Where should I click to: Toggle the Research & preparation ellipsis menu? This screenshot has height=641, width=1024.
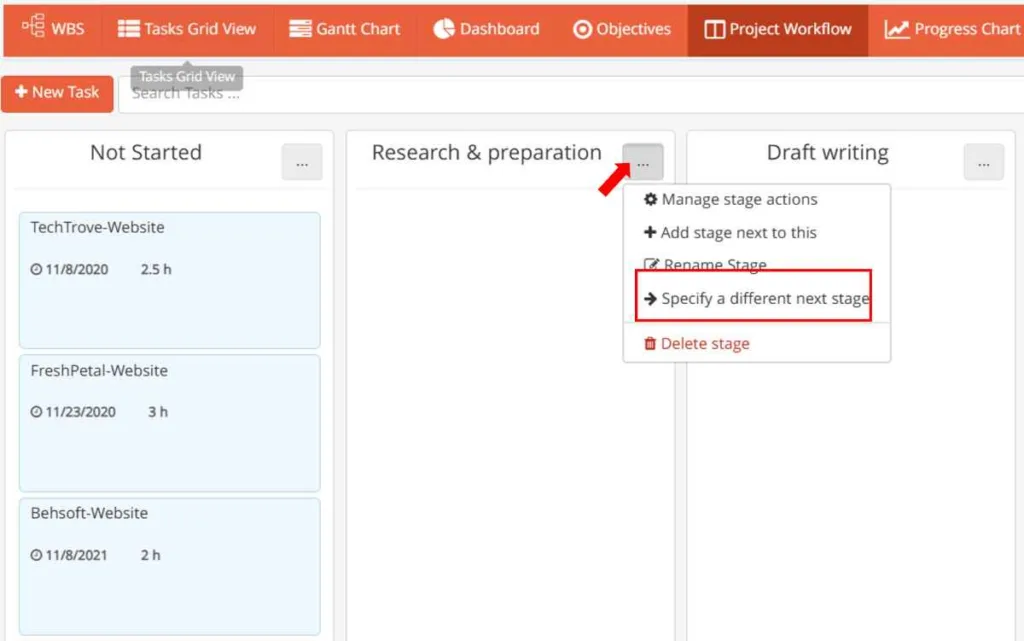643,162
